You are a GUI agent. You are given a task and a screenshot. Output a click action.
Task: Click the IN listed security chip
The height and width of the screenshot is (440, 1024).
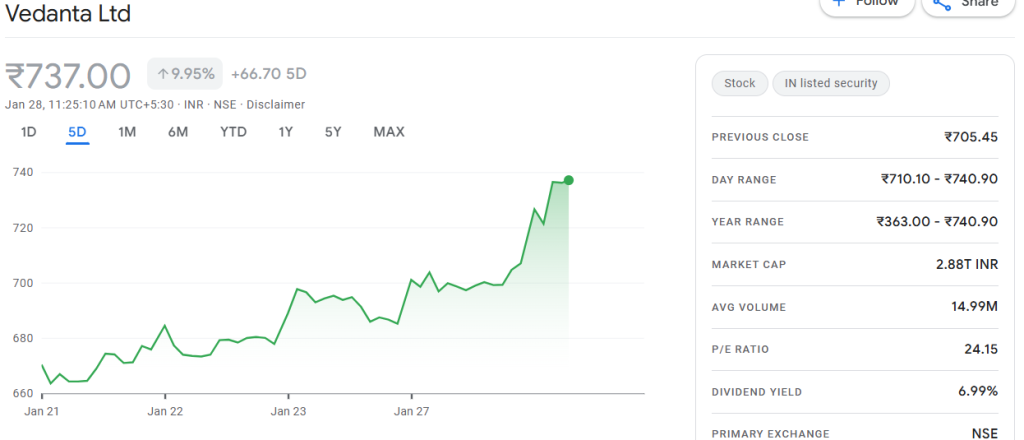point(831,84)
